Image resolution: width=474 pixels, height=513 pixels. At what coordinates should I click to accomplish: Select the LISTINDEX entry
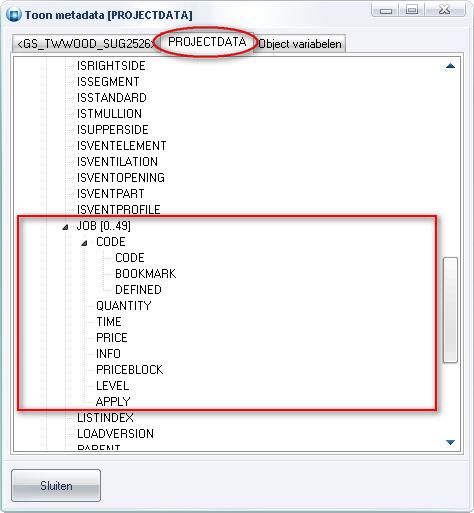click(105, 418)
